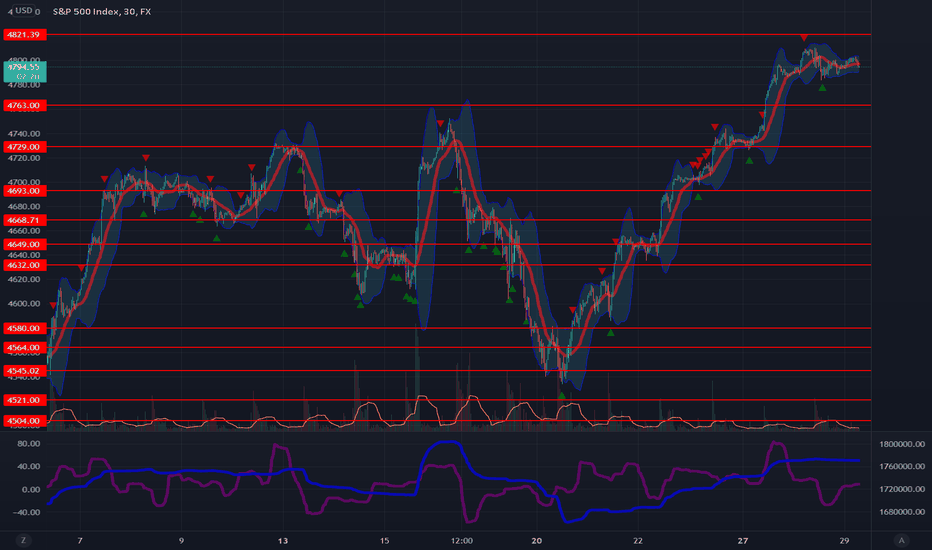Click date label 29 on time axis
This screenshot has width=932, height=550.
[845, 540]
